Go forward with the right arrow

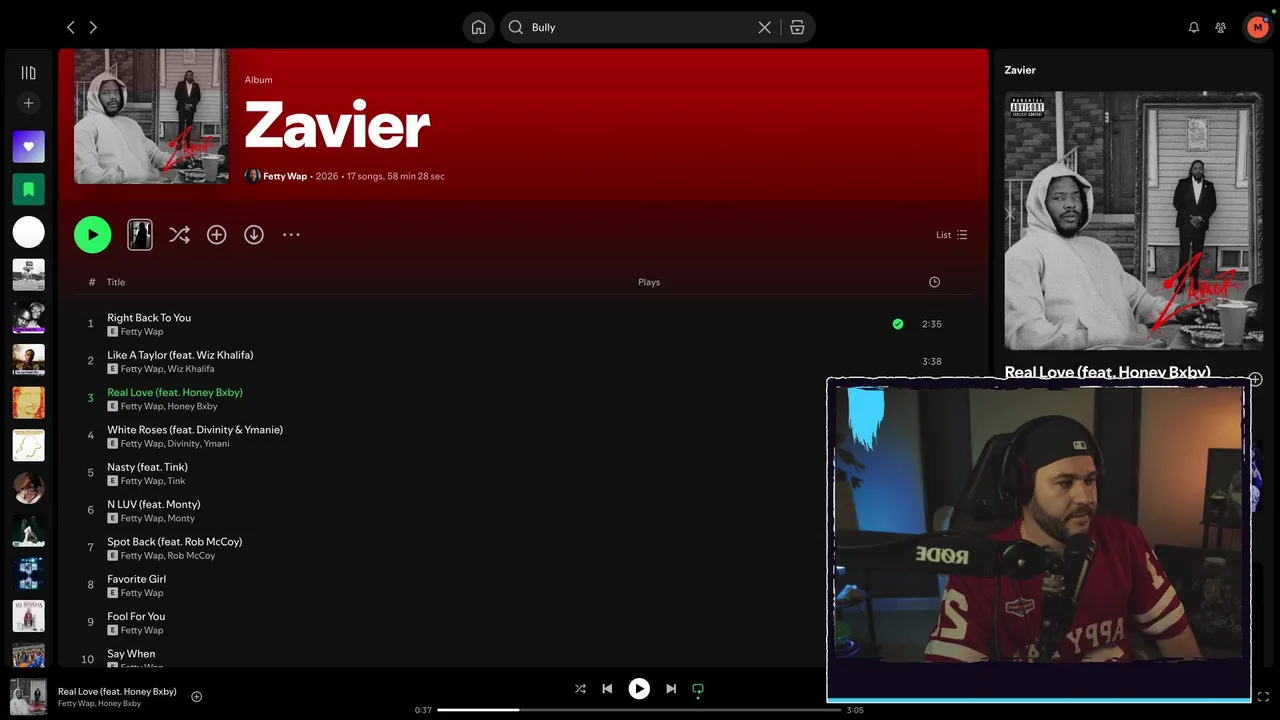[x=93, y=28]
